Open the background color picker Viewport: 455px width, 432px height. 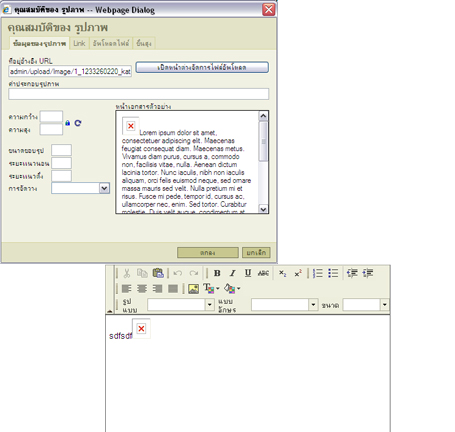pyautogui.click(x=232, y=288)
